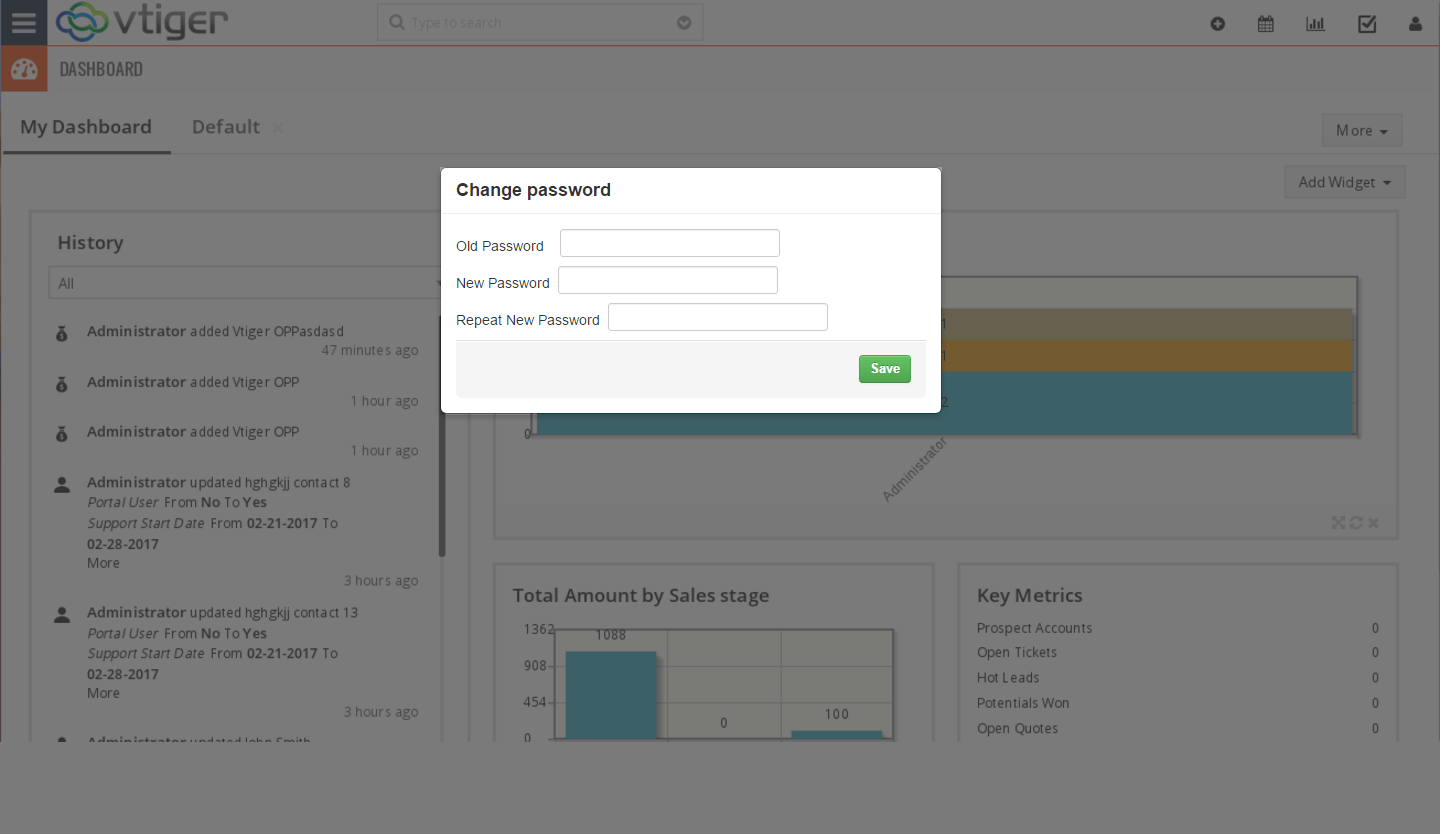Screen dimensions: 1440x834
Task: Expand More on the contact 8 update
Action: (x=103, y=562)
